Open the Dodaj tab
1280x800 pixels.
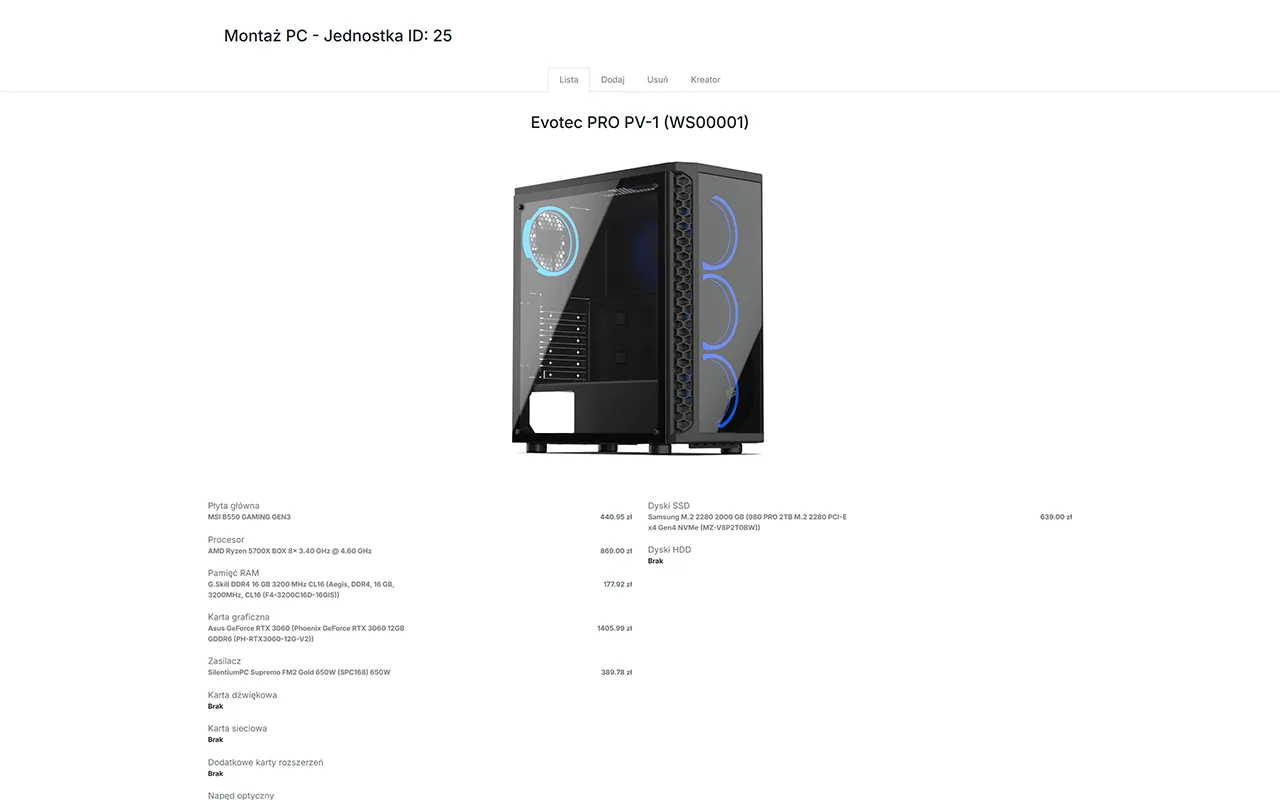613,80
